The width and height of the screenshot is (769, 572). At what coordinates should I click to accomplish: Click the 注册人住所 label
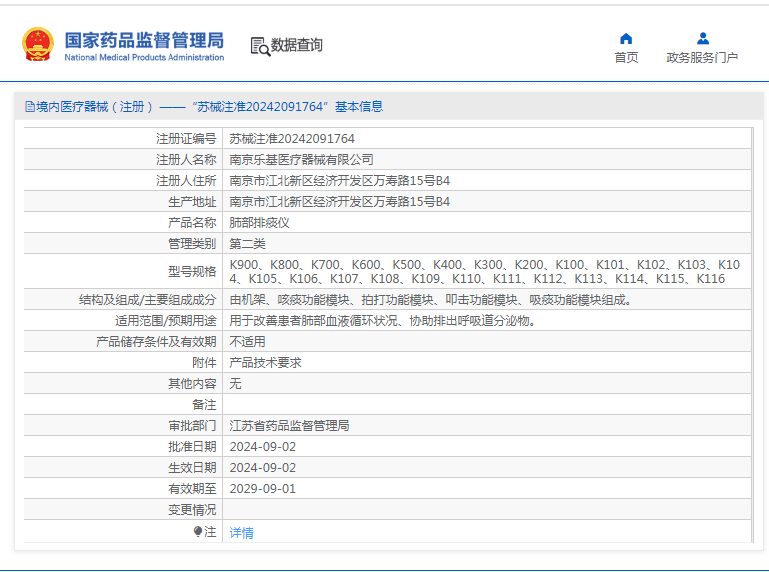click(186, 181)
